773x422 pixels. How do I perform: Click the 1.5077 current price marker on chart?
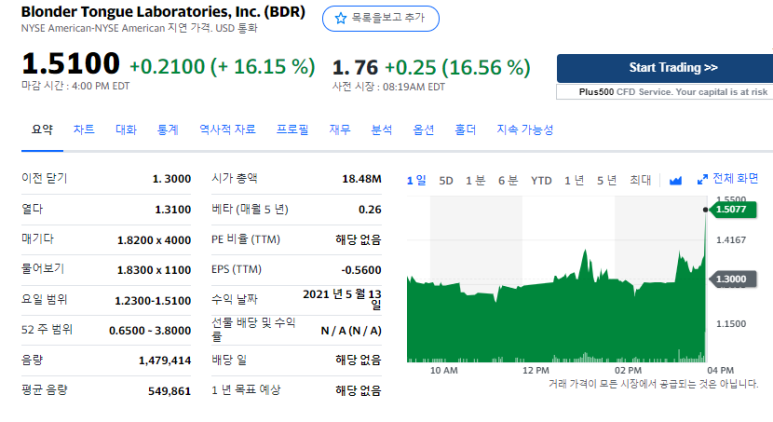[x=734, y=210]
